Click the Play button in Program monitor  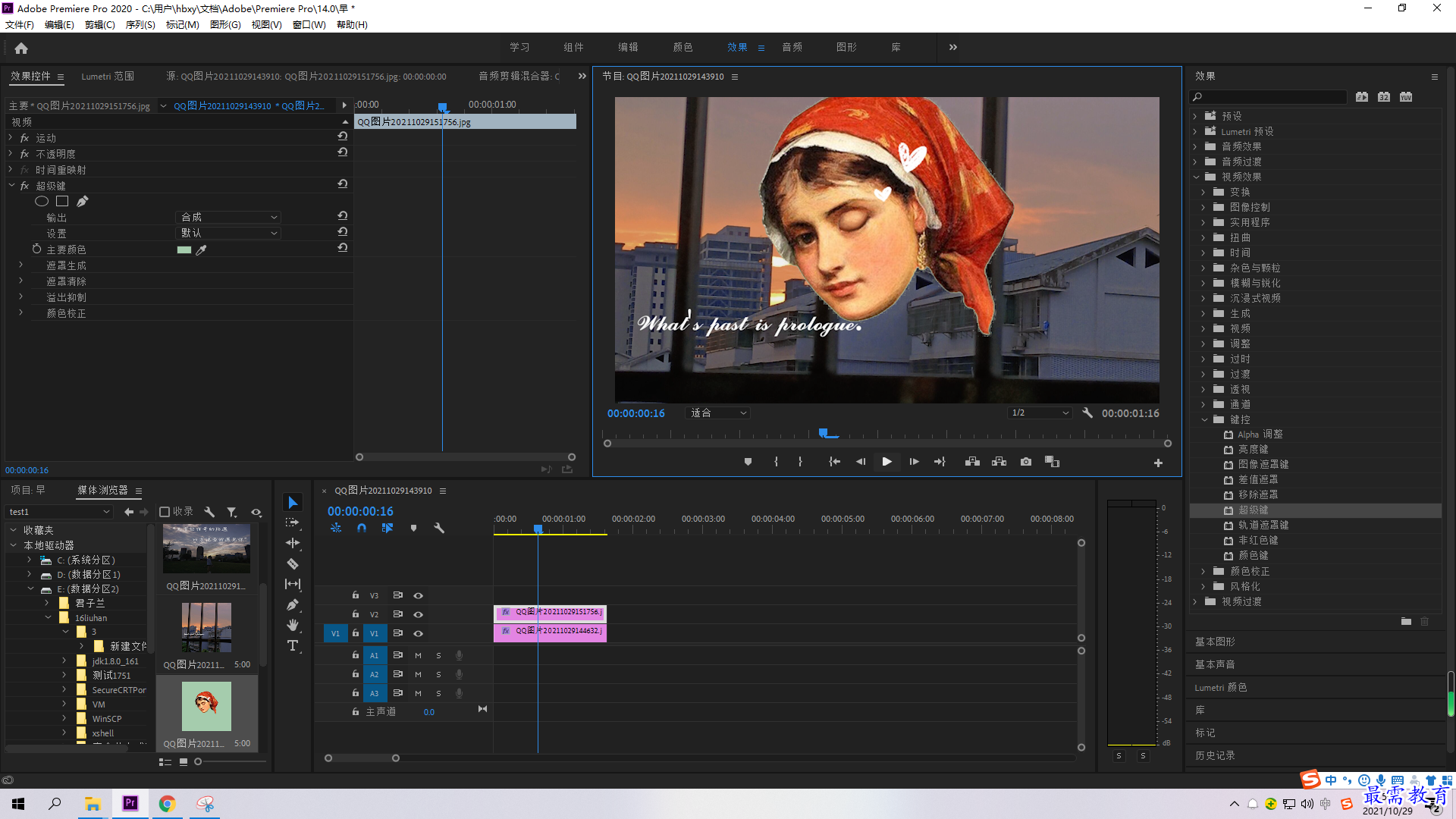click(x=886, y=462)
